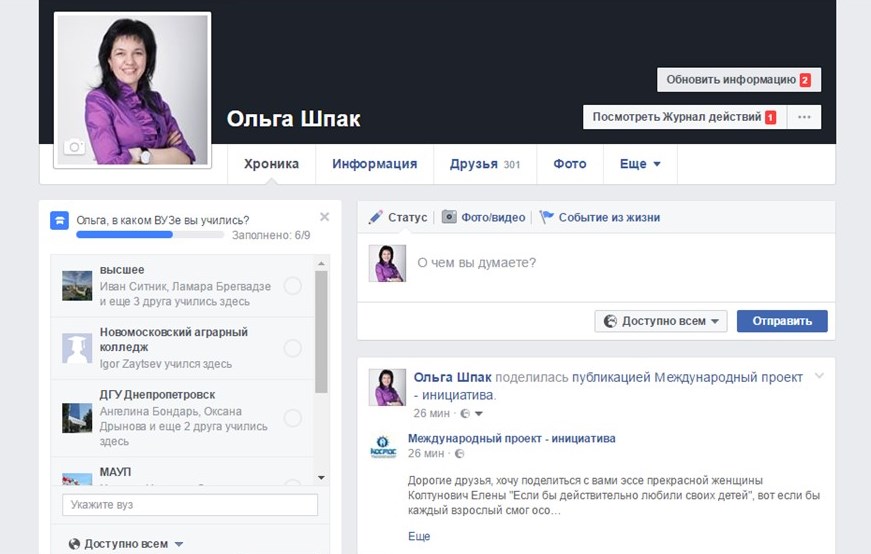Open the Доступно всем audience dropdown by Отправить
Viewport: 871px width, 554px height.
(660, 321)
